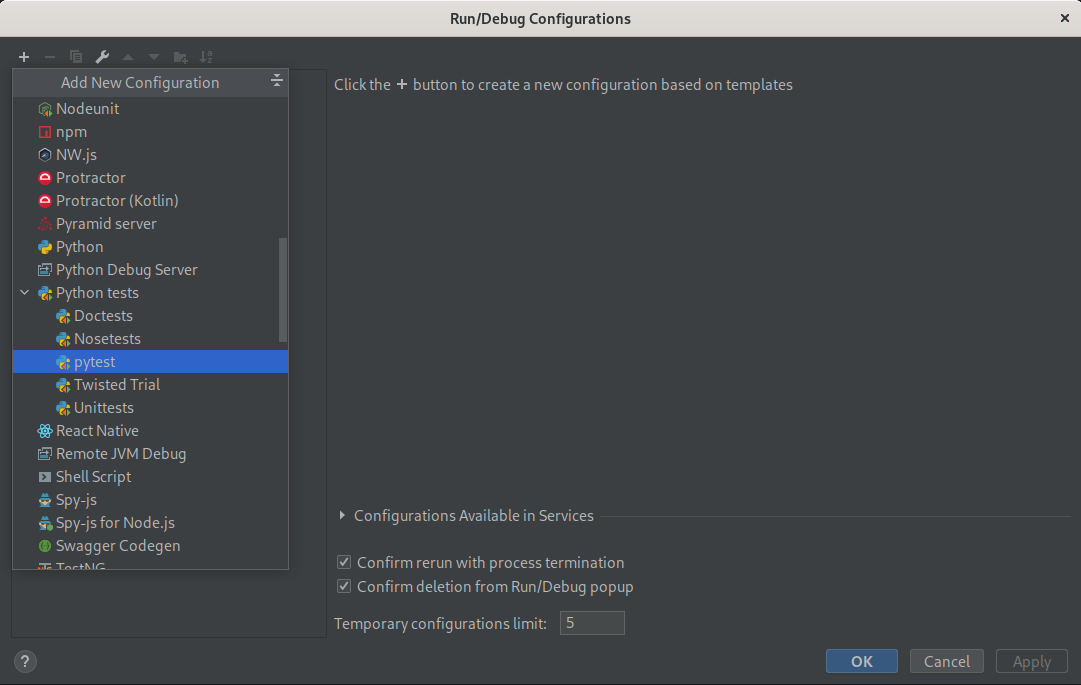
Task: Collapse the Python tests tree node
Action: pos(25,293)
